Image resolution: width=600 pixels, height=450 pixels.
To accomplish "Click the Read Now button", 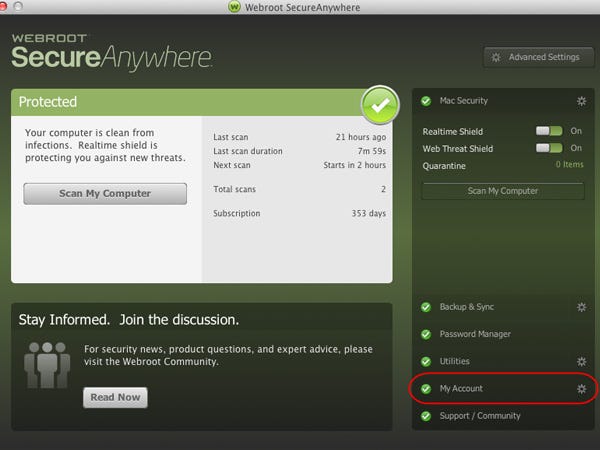I will (115, 398).
